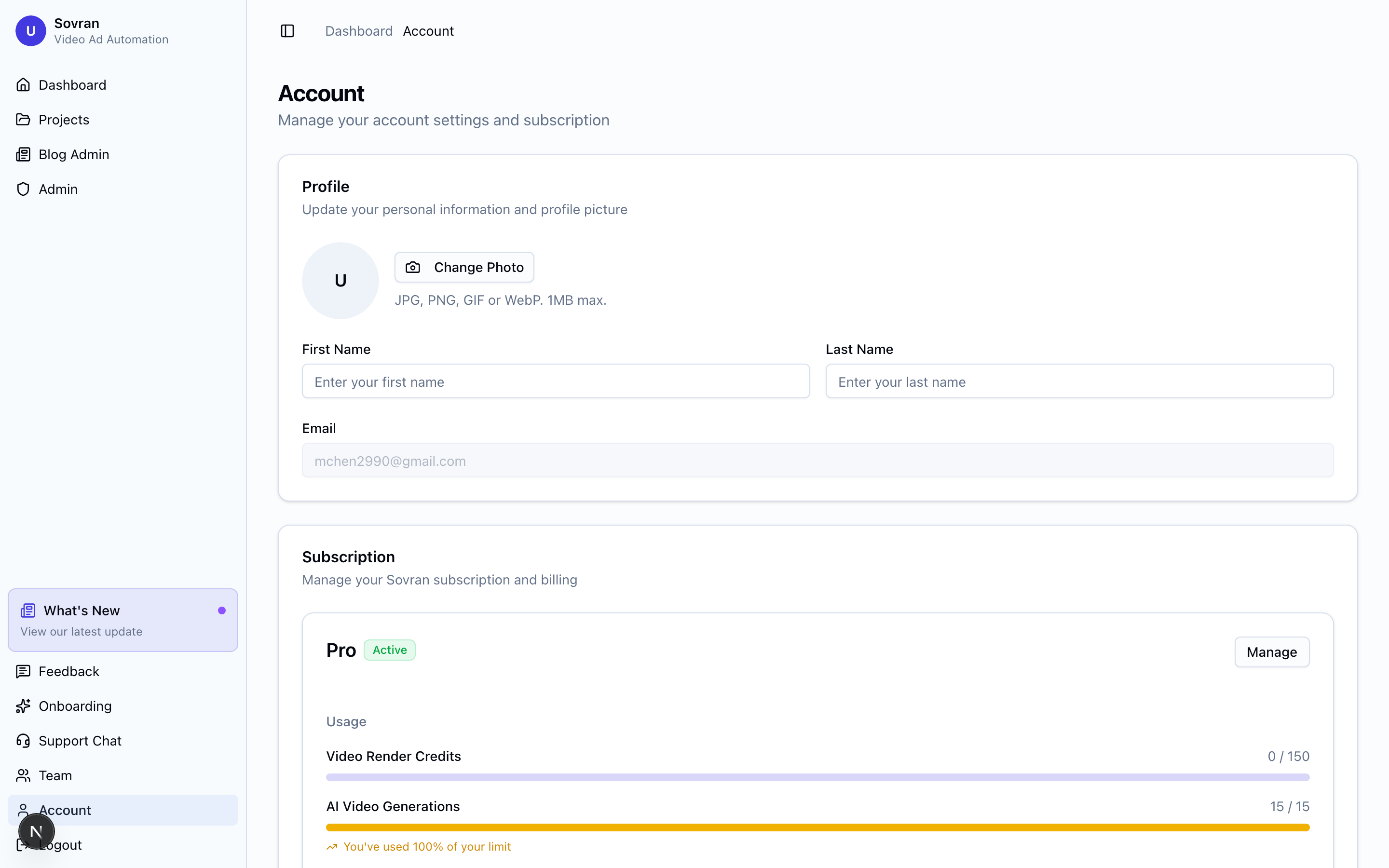Focus the First Name input field

click(x=555, y=381)
